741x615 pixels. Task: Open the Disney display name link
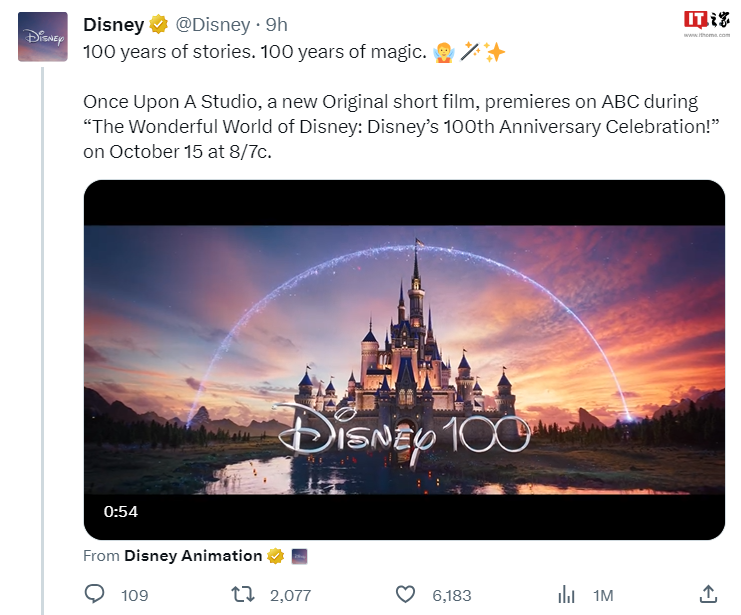point(113,25)
